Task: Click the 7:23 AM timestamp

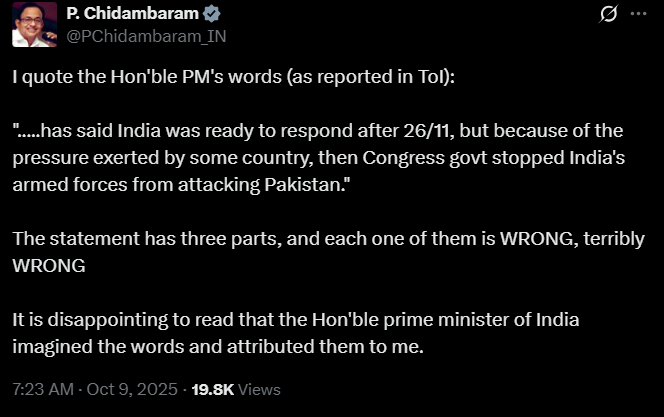Action: coord(44,389)
